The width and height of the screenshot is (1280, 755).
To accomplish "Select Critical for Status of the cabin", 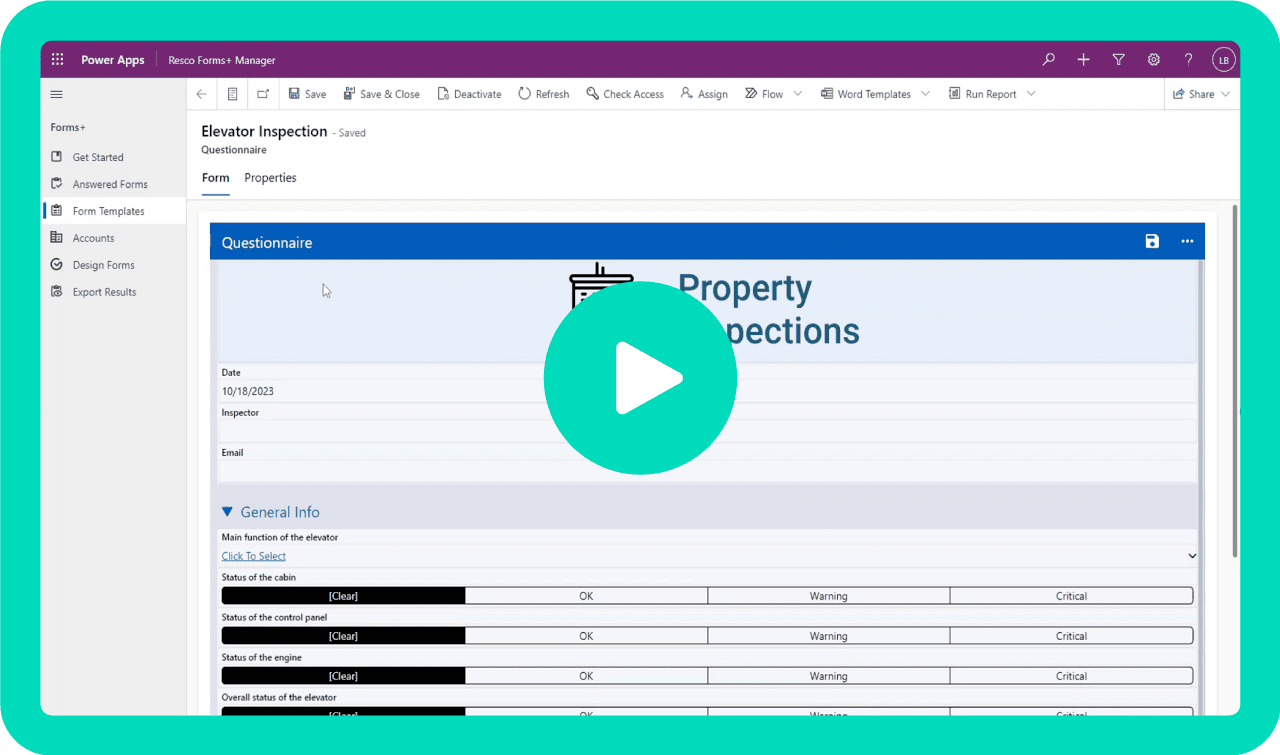I will [x=1071, y=596].
